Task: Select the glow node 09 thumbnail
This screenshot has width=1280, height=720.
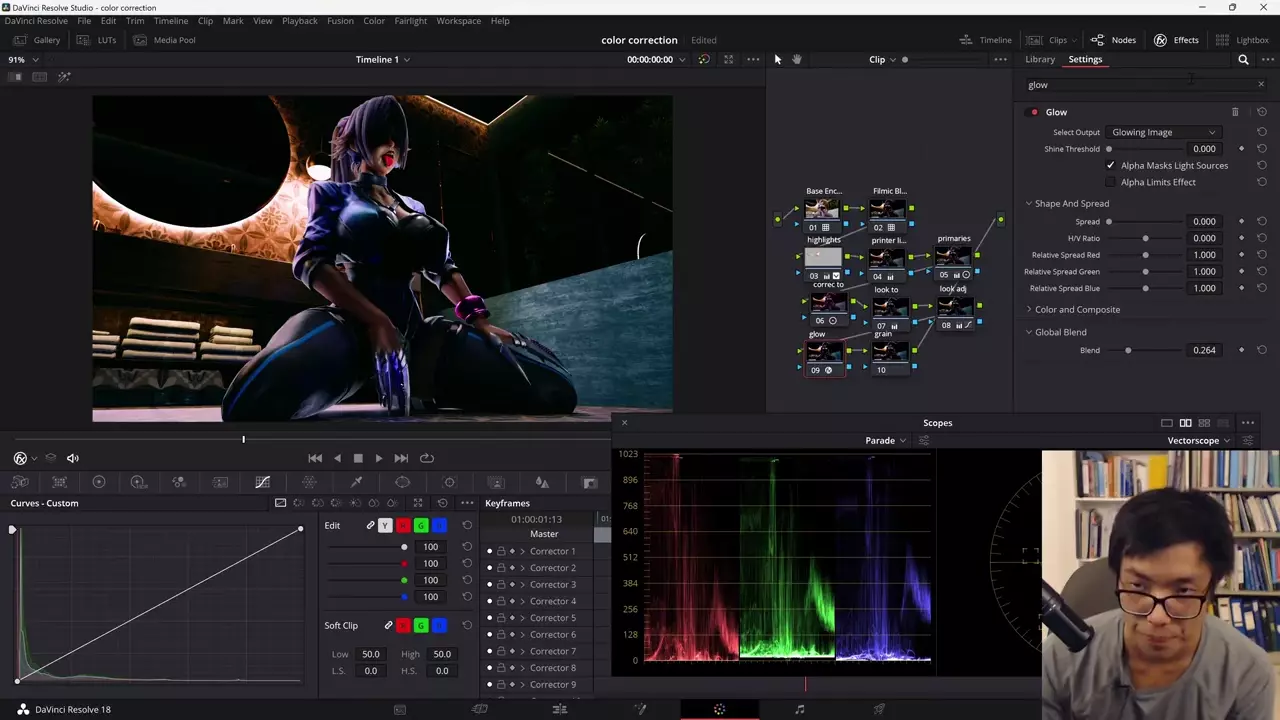Action: click(x=825, y=352)
